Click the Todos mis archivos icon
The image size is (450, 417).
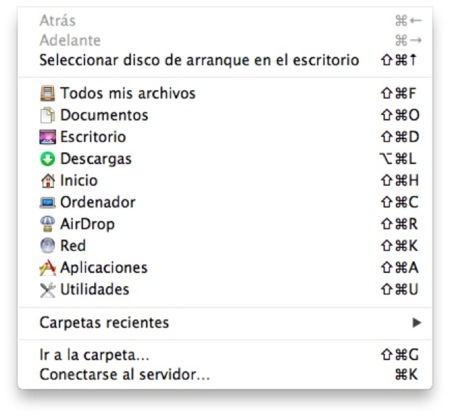coord(47,93)
